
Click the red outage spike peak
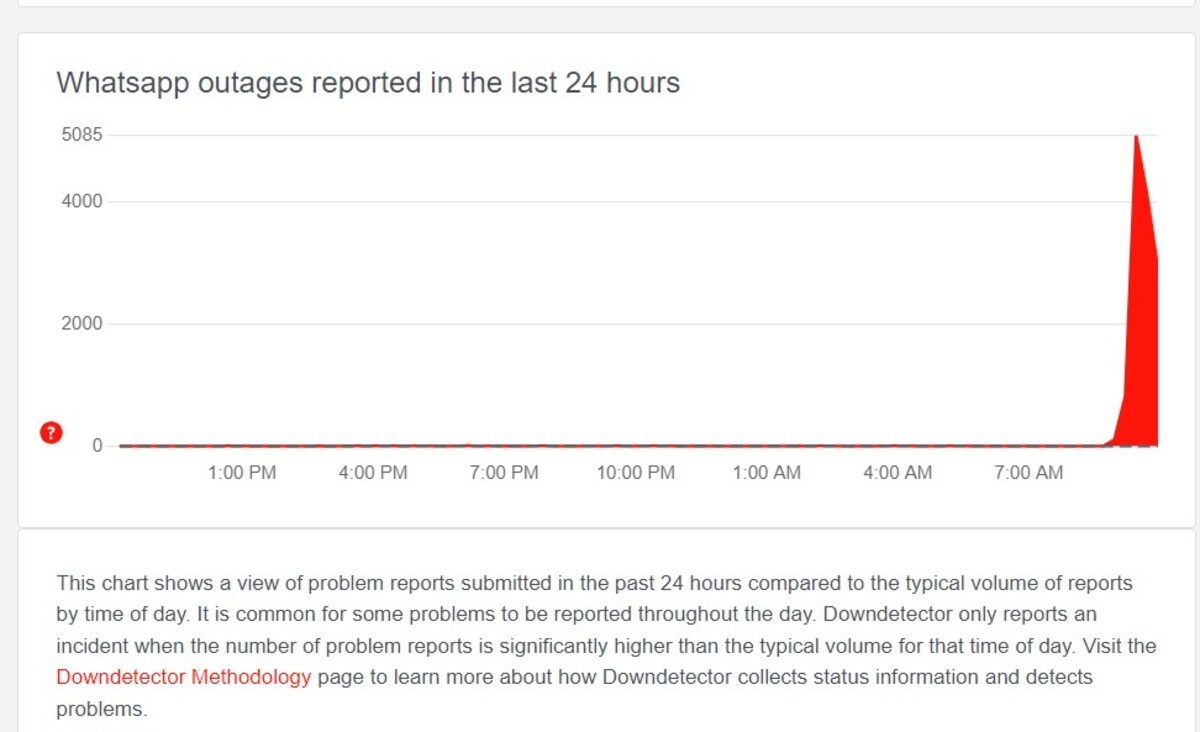coord(1136,138)
